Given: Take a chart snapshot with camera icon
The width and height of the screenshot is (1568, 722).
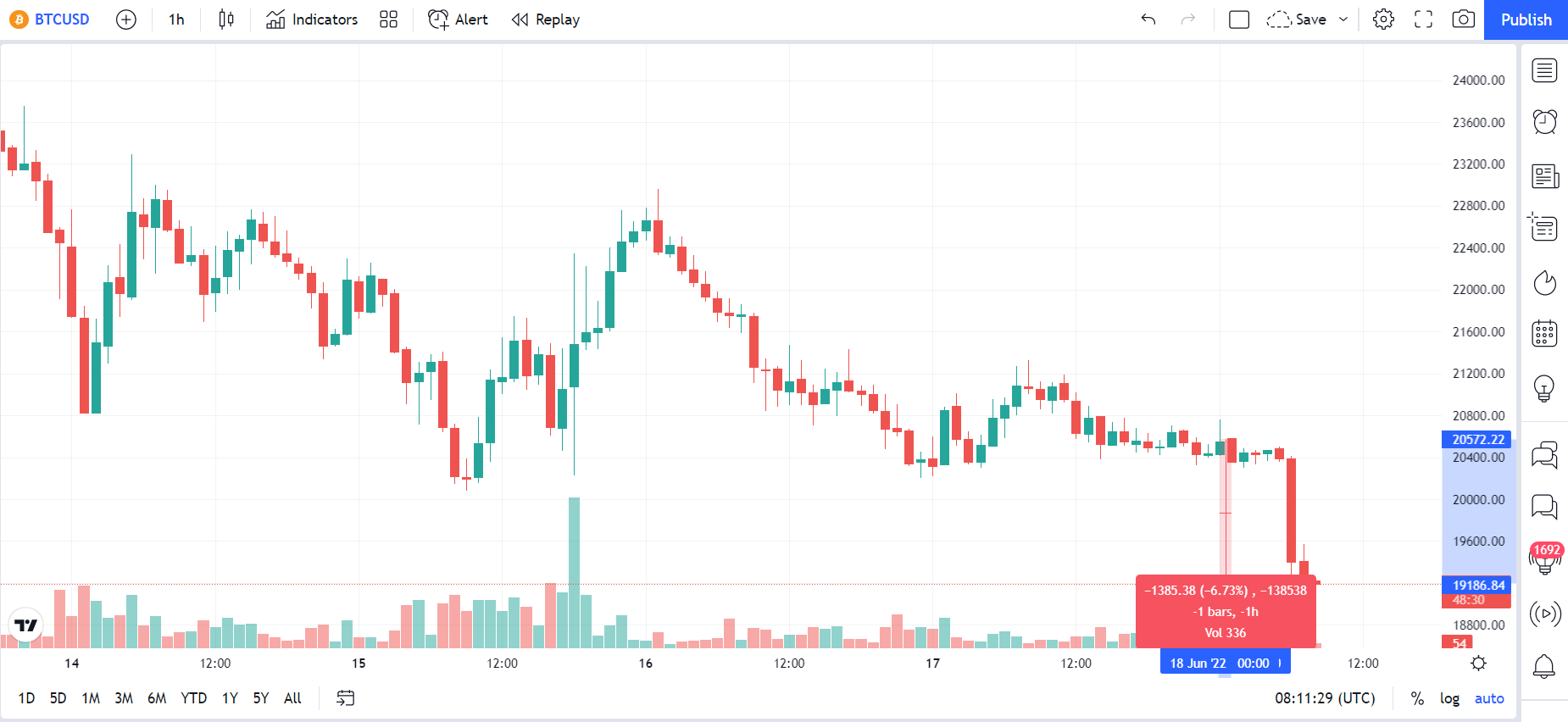Looking at the screenshot, I should 1463,19.
